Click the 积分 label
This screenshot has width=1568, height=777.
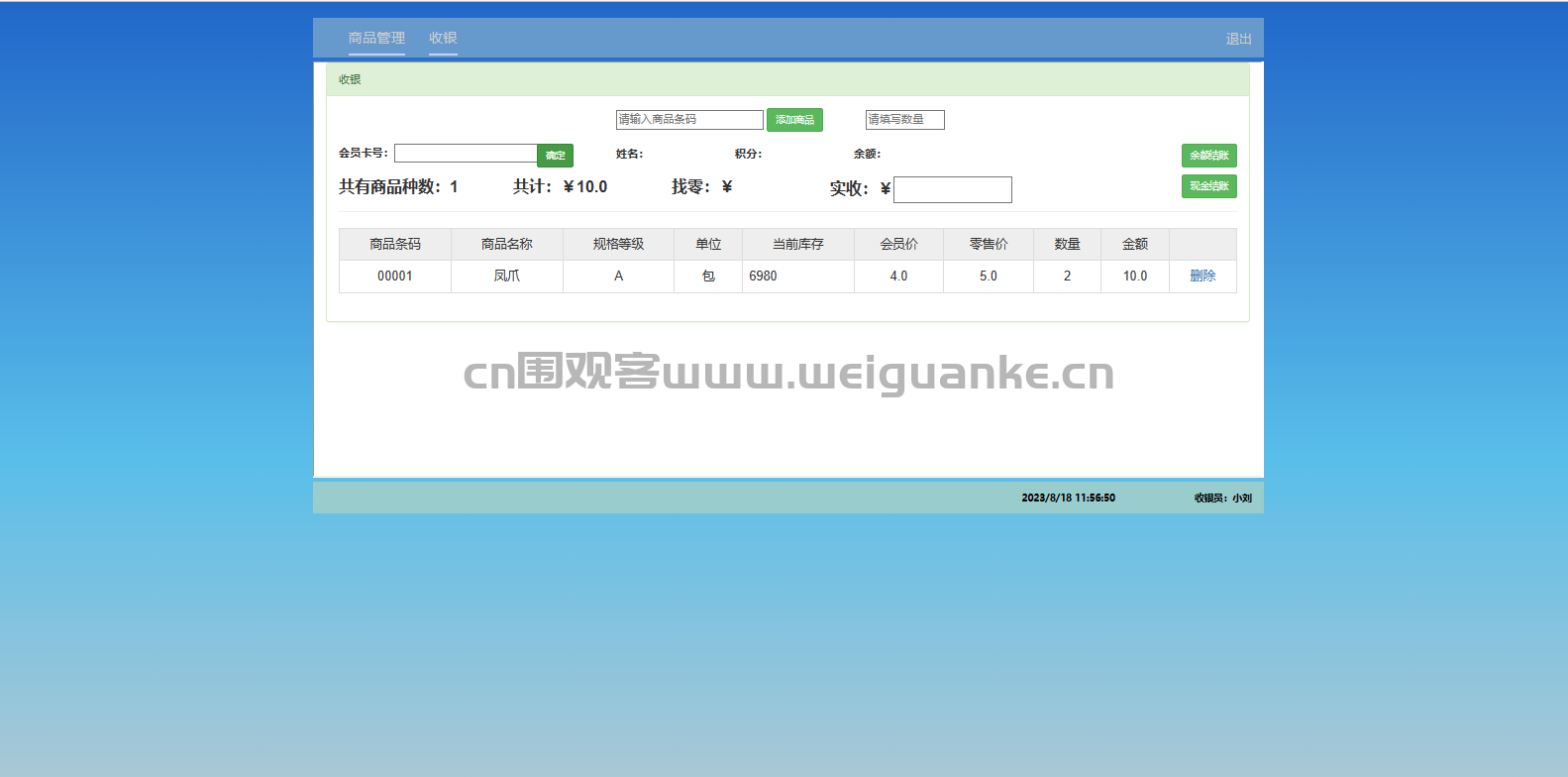tap(748, 154)
